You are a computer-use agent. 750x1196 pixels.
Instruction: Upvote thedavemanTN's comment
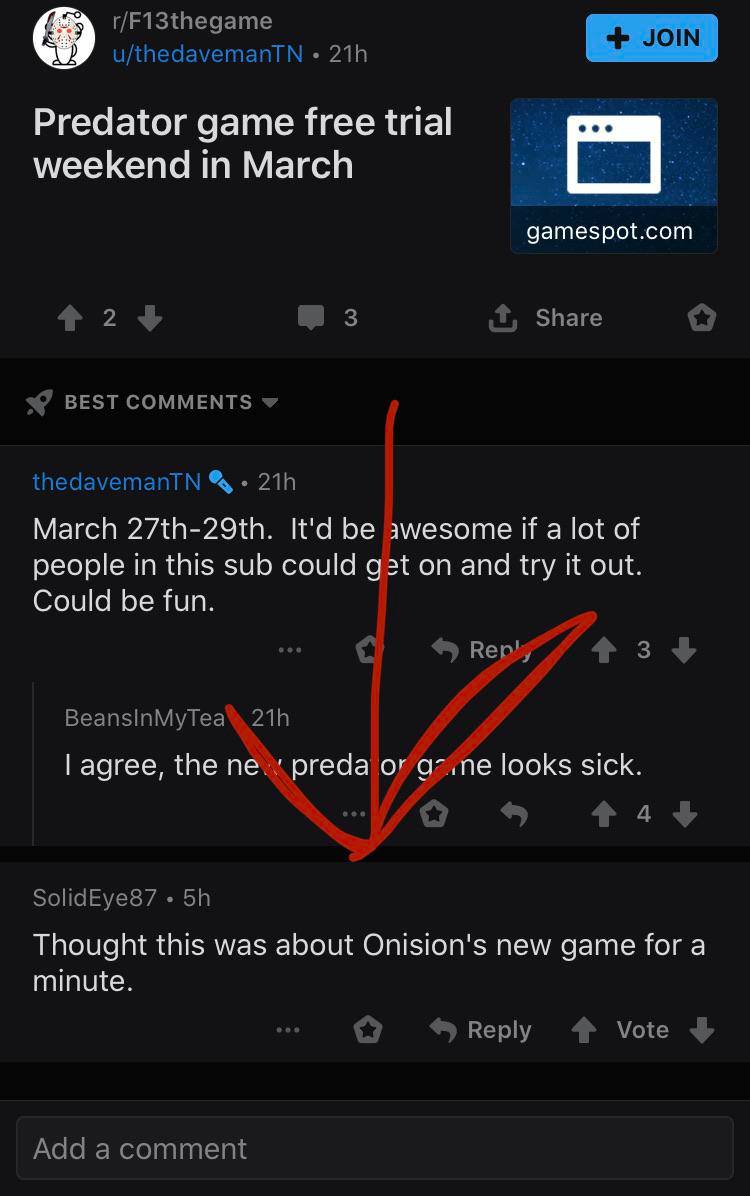pos(603,651)
